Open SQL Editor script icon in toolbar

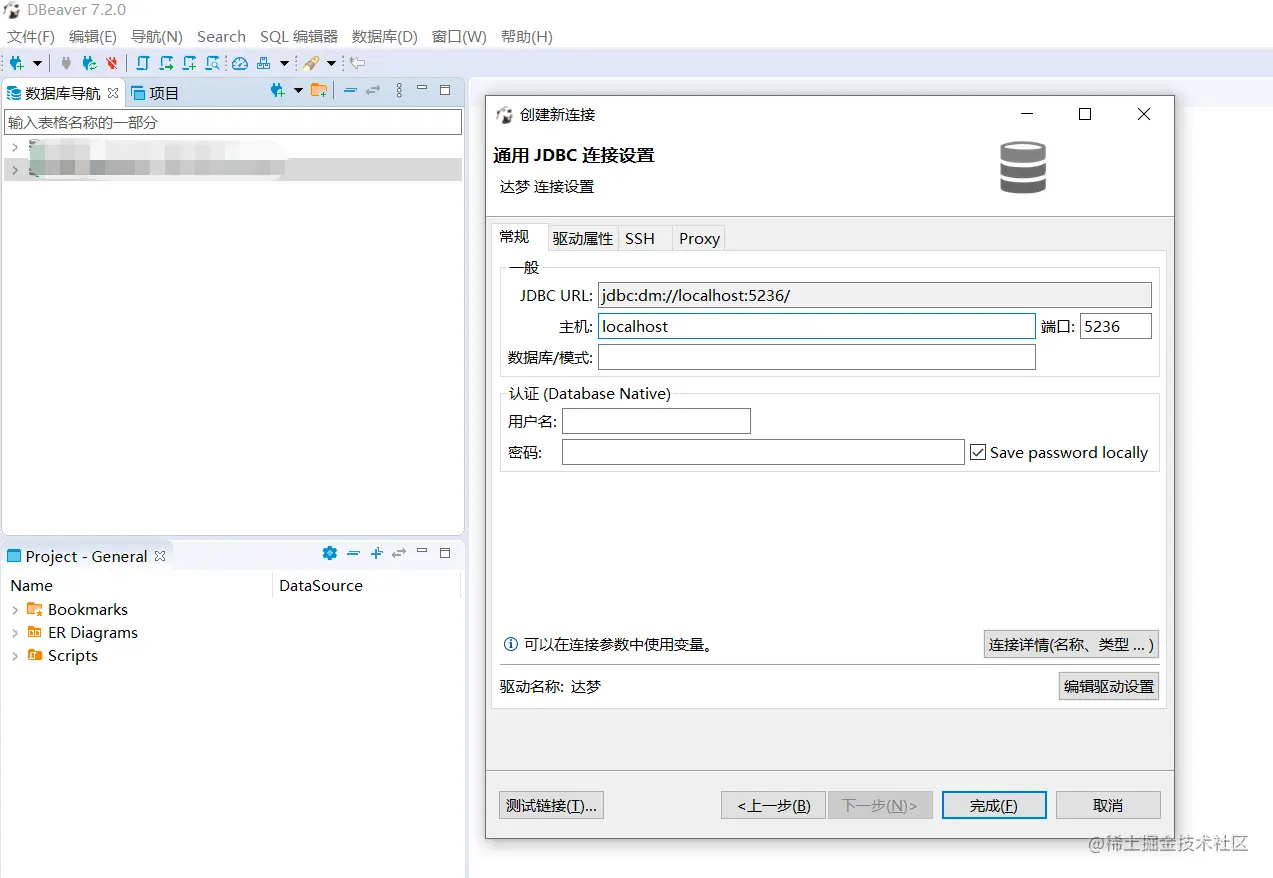click(x=143, y=63)
